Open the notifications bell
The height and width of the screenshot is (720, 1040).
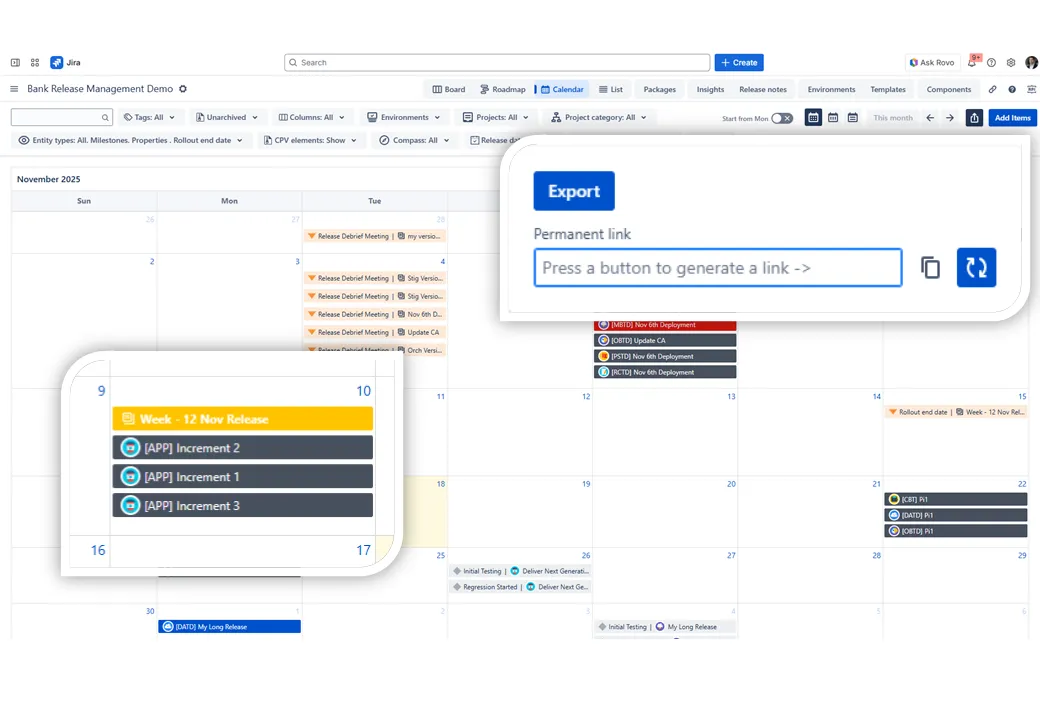click(x=972, y=62)
